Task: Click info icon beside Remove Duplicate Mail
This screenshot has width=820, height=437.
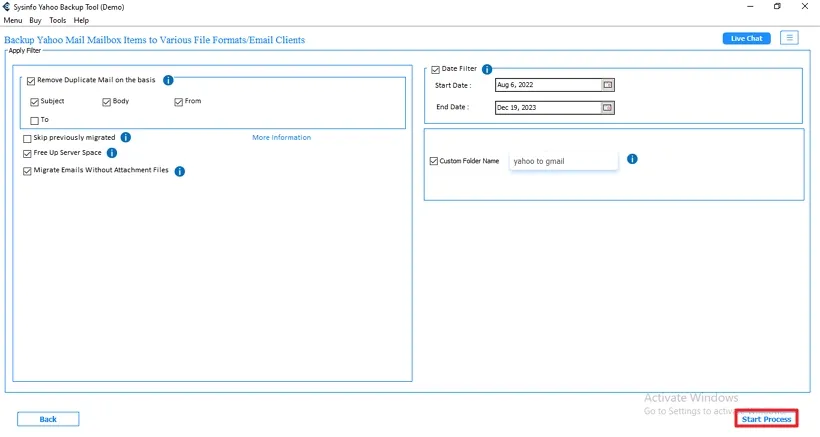Action: 168,80
